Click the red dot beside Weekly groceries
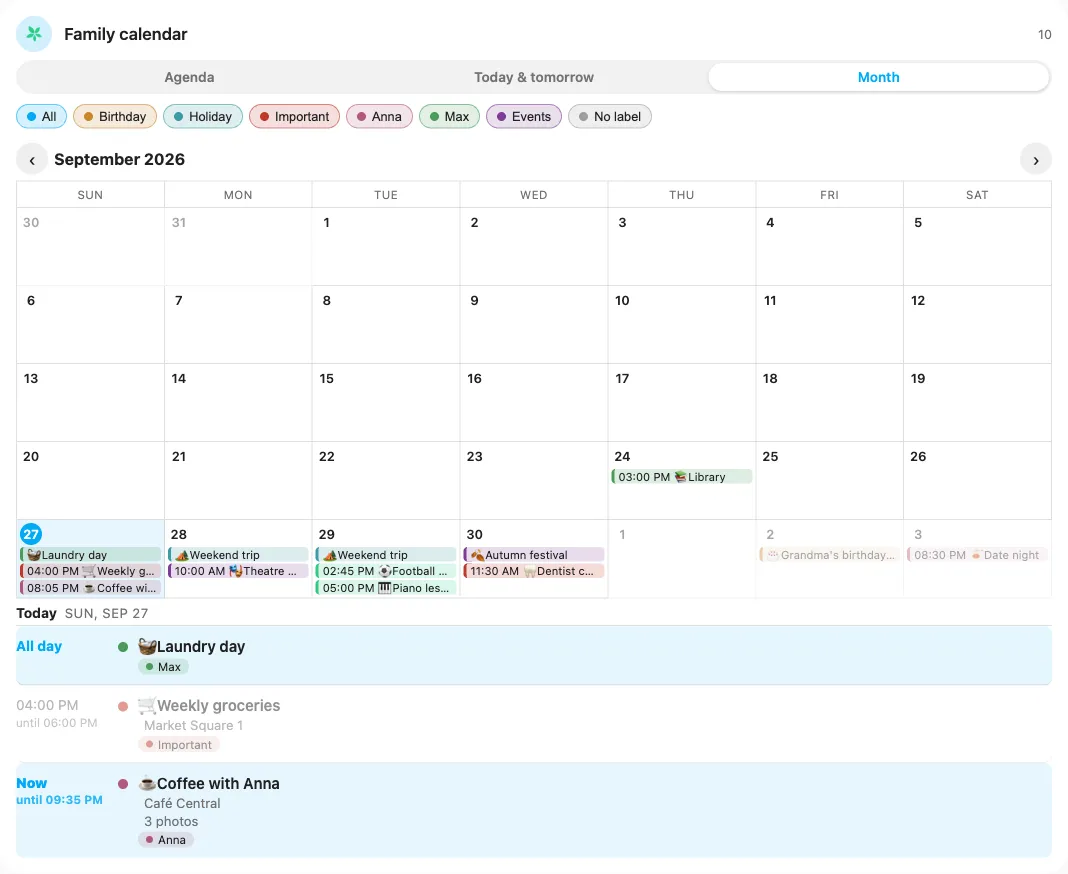Image resolution: width=1068 pixels, height=874 pixels. pos(123,706)
